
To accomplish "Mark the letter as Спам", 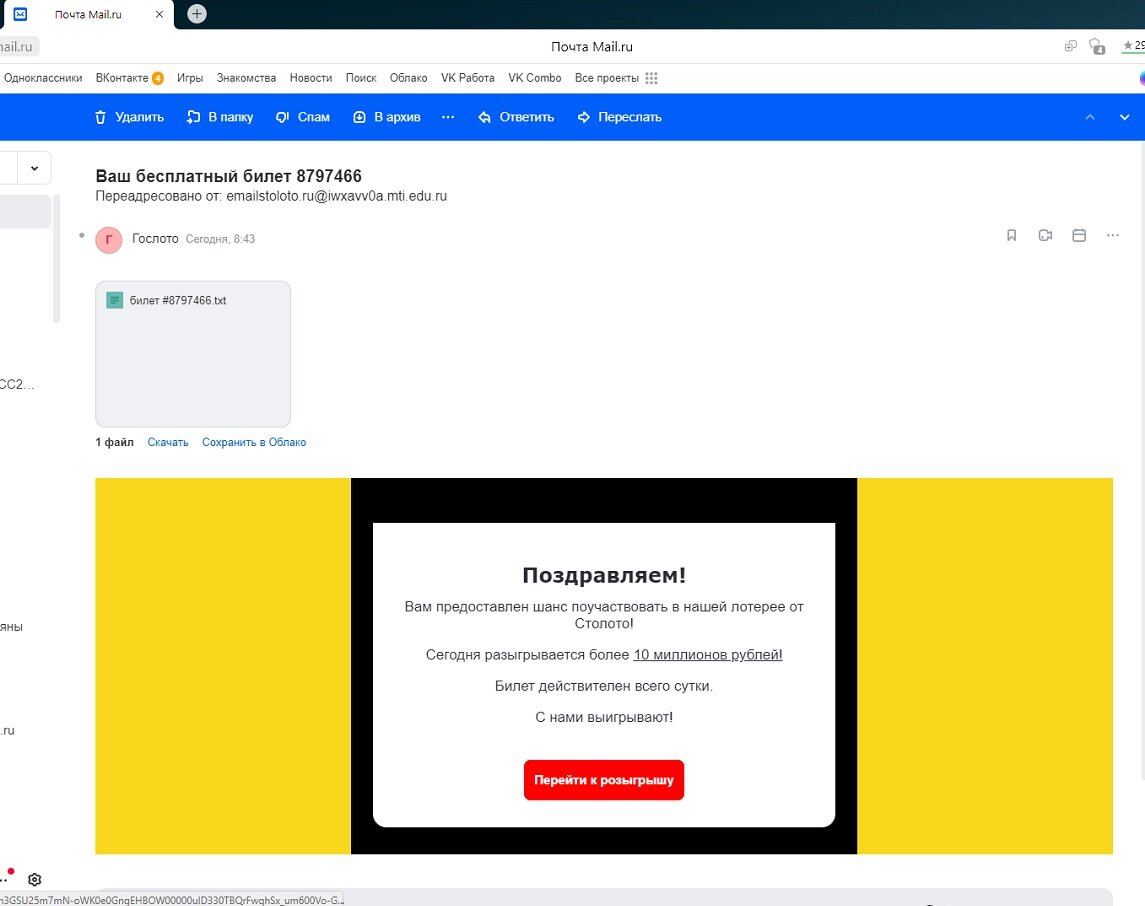I will [302, 117].
